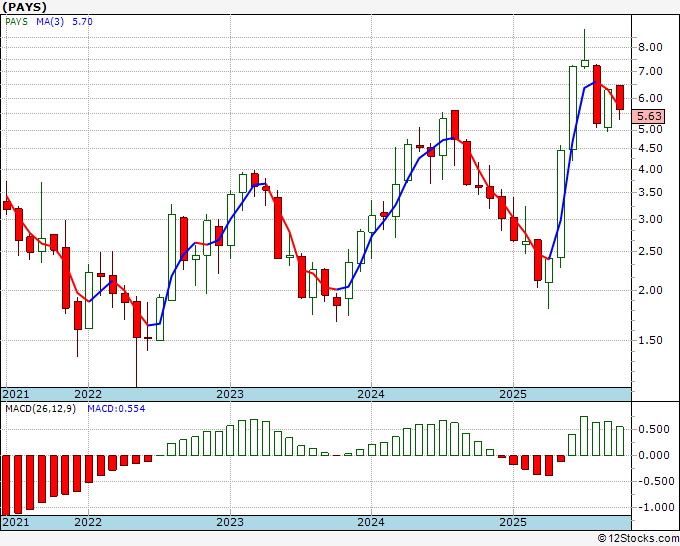Click the 2.50 price axis label

[650, 252]
